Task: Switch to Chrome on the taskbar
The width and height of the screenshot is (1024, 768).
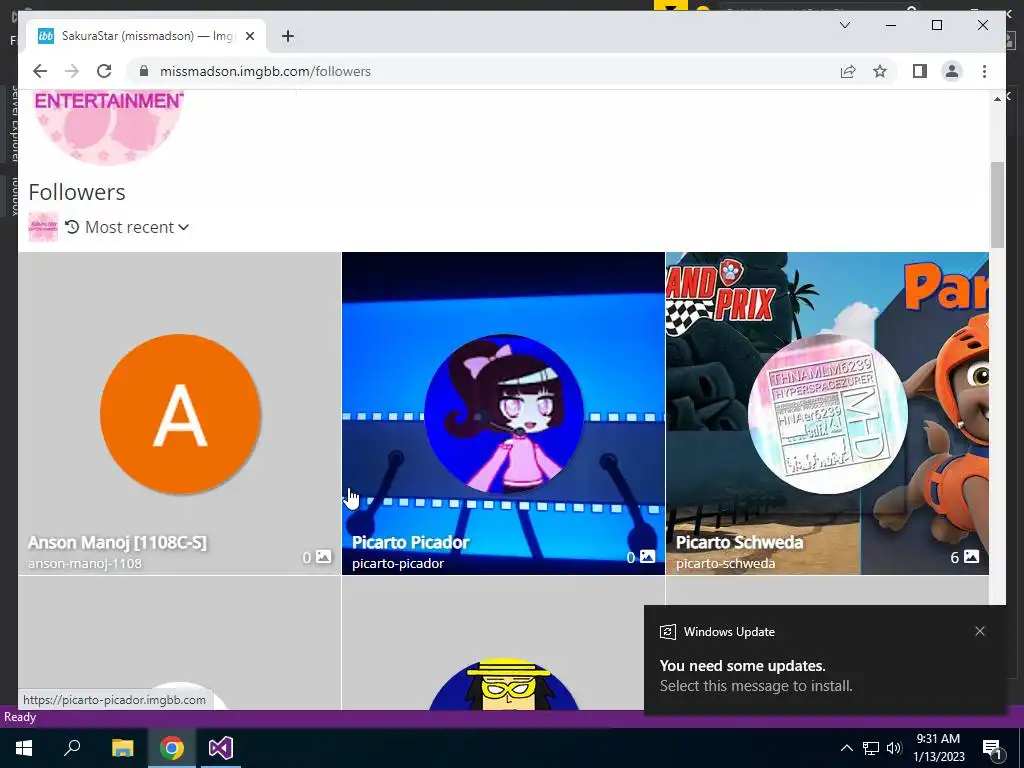Action: click(172, 748)
